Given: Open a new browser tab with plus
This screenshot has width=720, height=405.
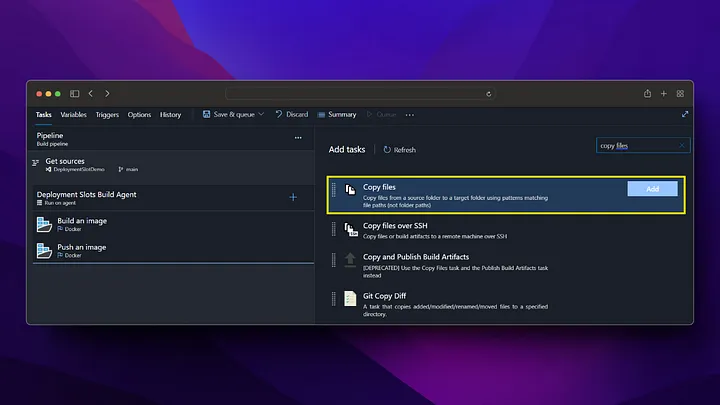Looking at the screenshot, I should [x=664, y=94].
